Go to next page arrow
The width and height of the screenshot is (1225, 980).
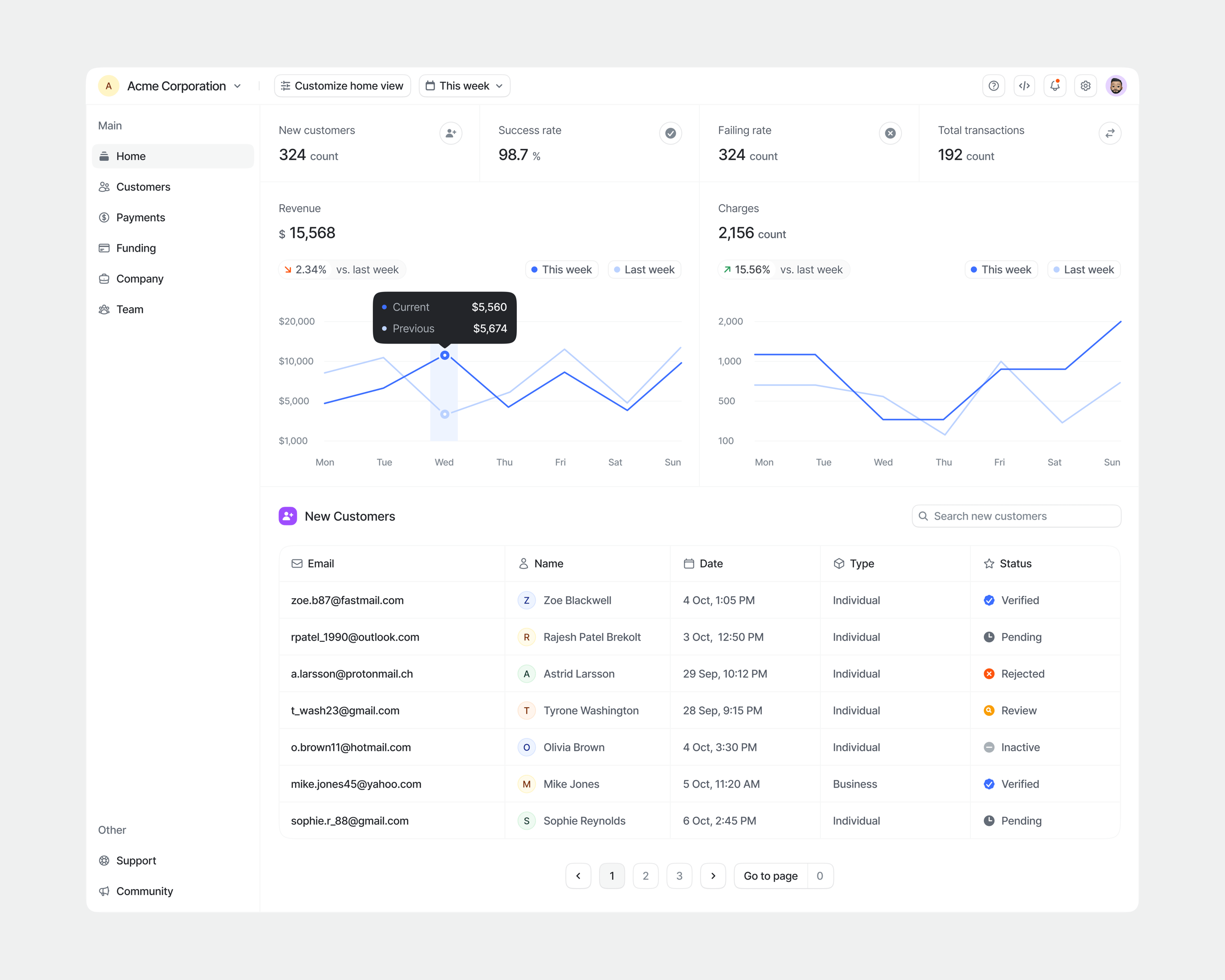coord(713,876)
